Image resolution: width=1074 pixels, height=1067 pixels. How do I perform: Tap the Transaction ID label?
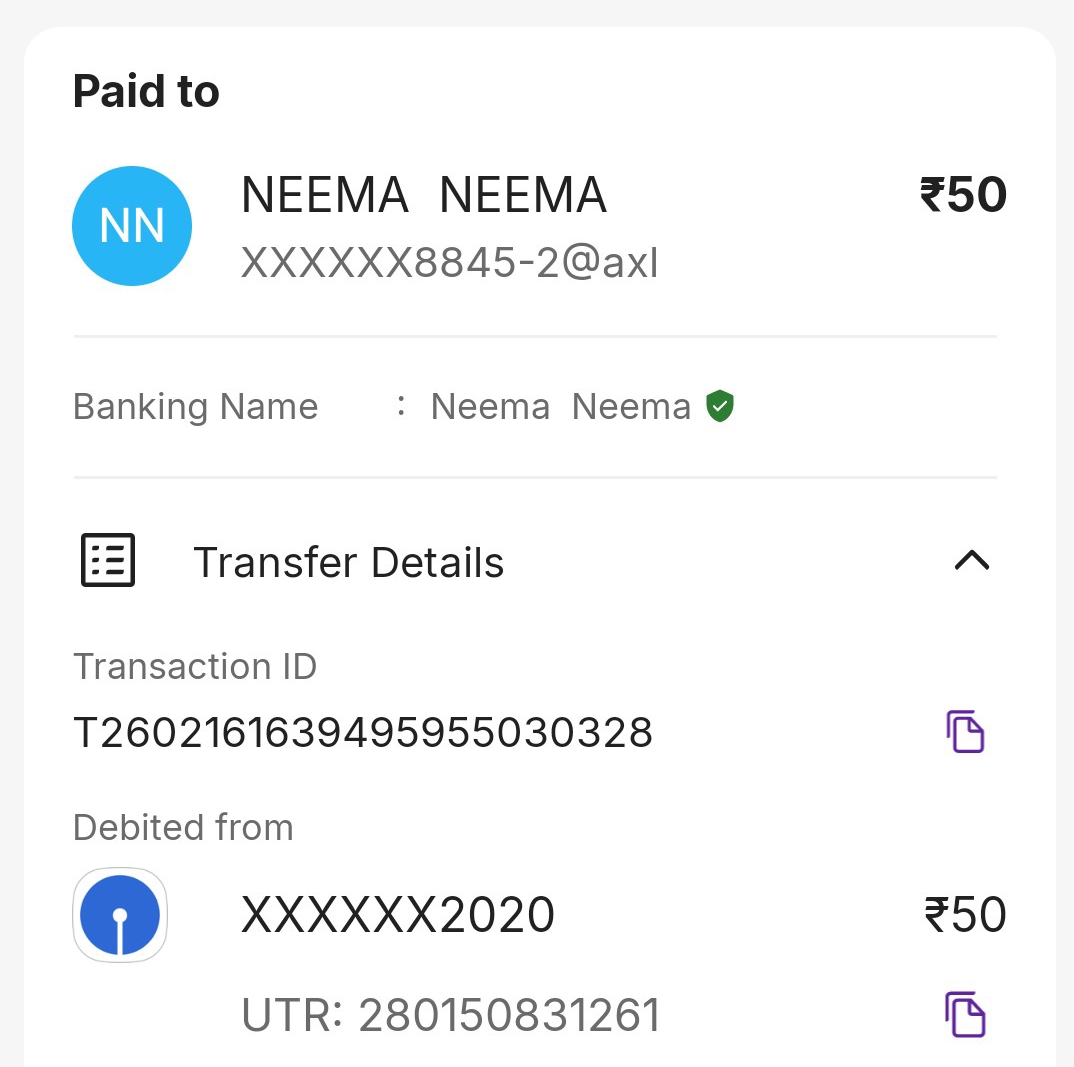click(195, 666)
